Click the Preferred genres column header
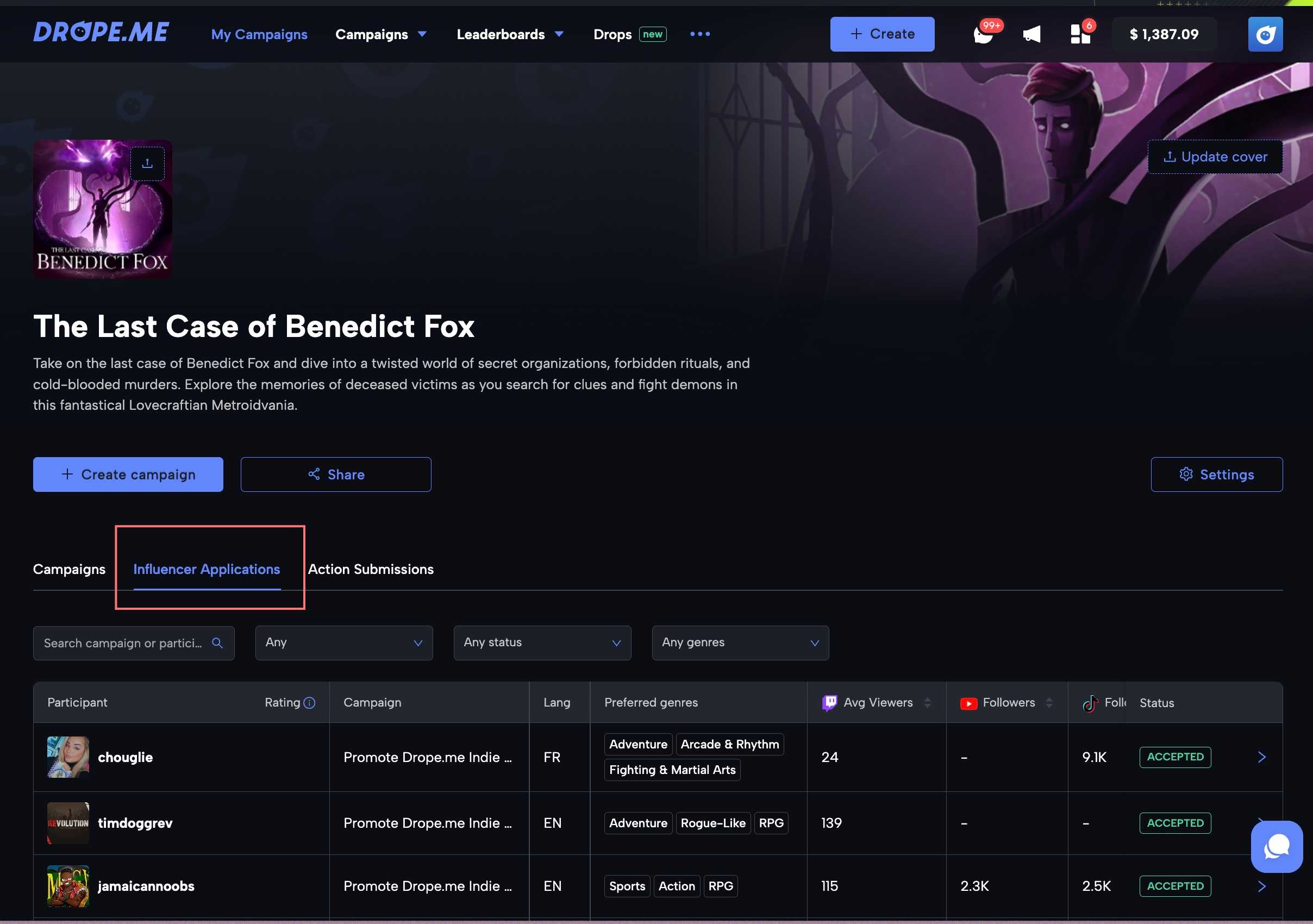 (x=651, y=702)
